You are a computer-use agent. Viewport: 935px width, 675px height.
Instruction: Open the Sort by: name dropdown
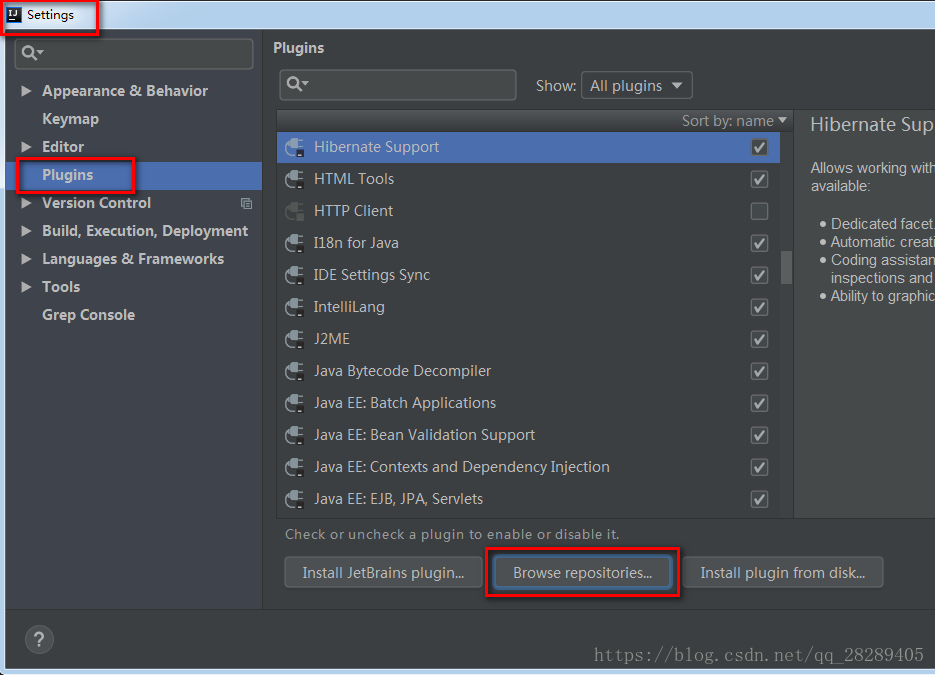click(x=734, y=121)
